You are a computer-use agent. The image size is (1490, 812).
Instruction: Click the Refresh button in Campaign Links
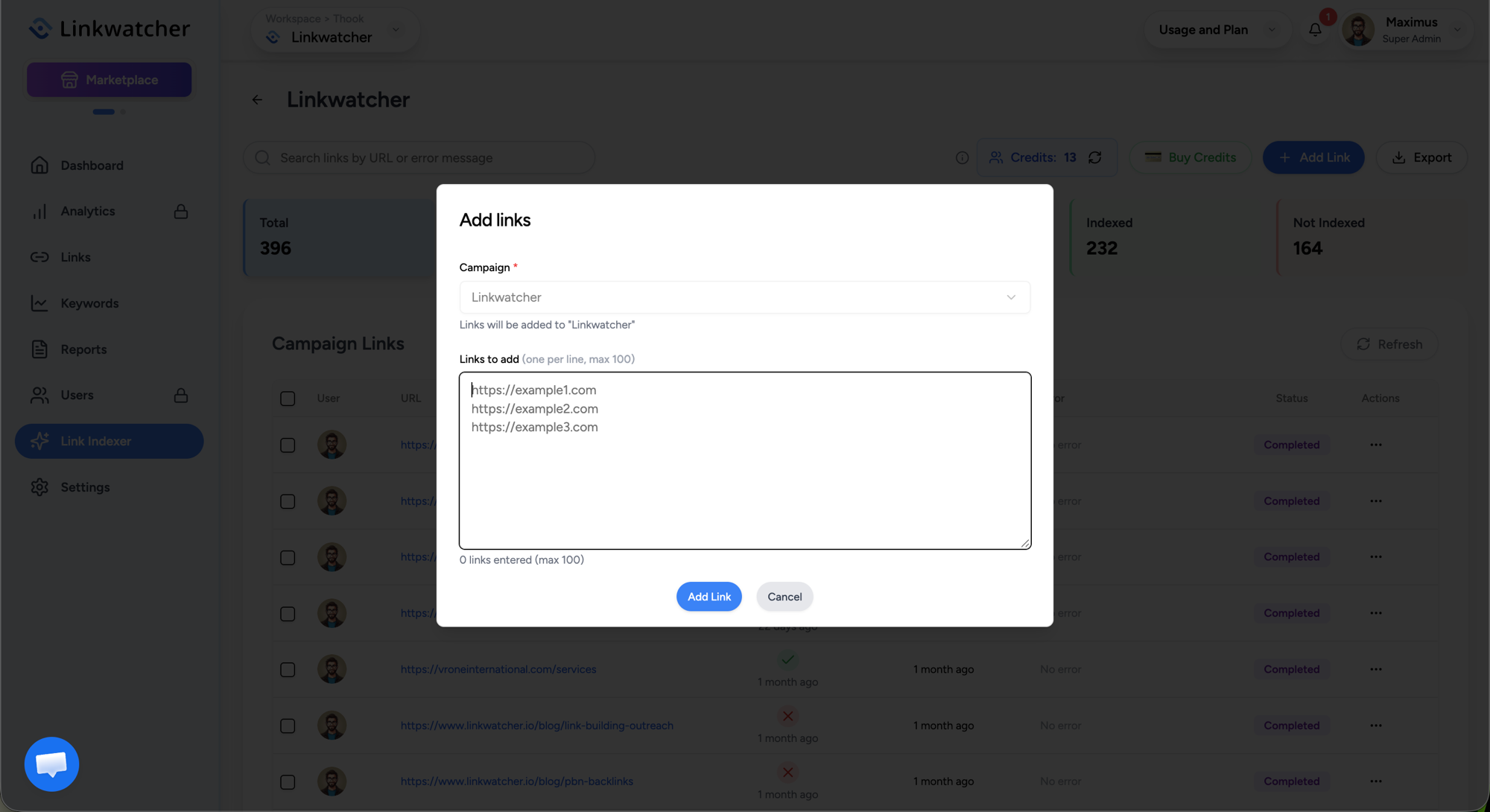[1389, 344]
